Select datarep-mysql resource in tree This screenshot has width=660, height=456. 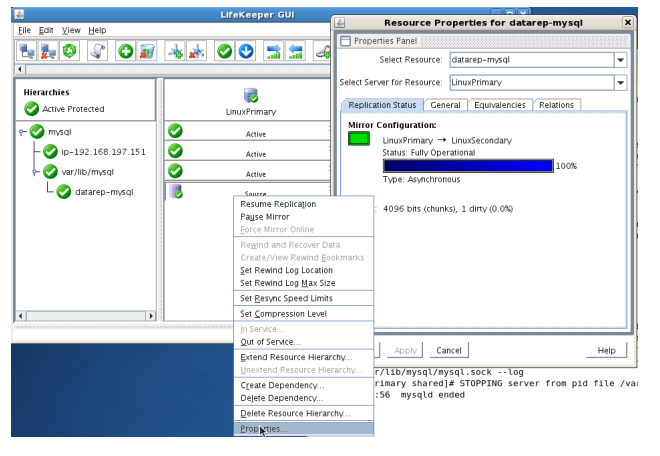tap(104, 192)
